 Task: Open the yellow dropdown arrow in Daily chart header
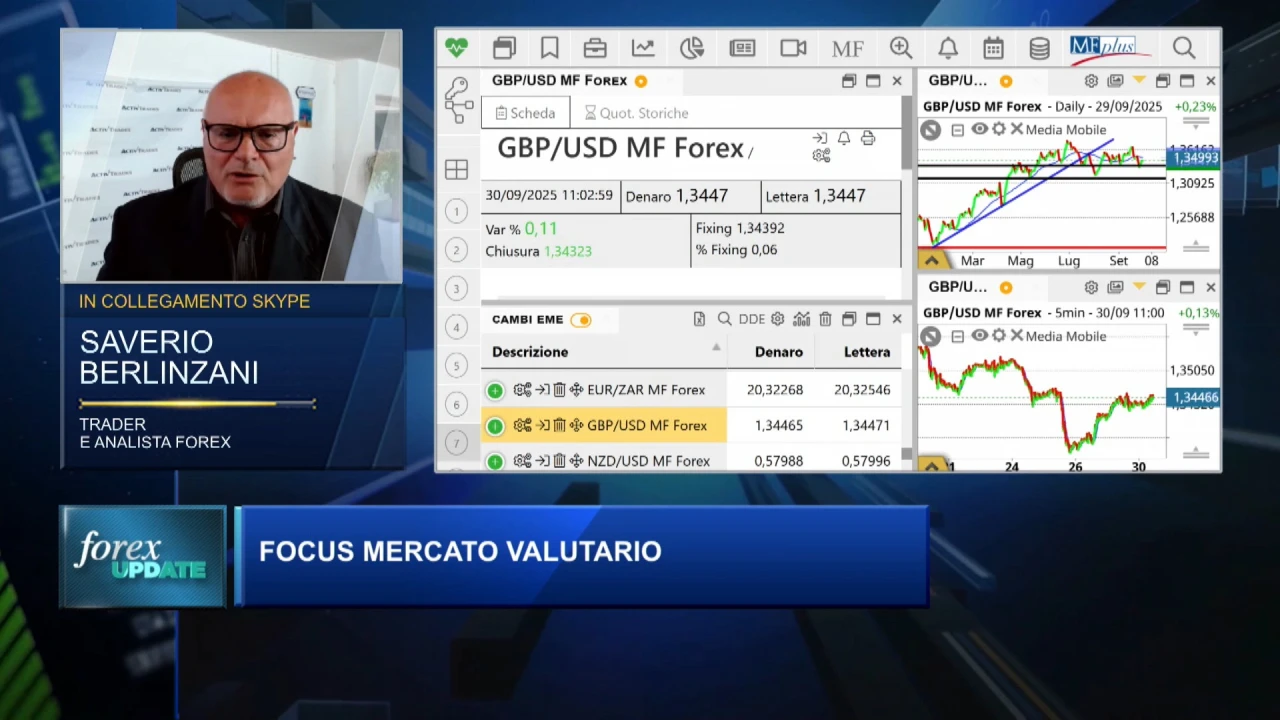(1139, 81)
